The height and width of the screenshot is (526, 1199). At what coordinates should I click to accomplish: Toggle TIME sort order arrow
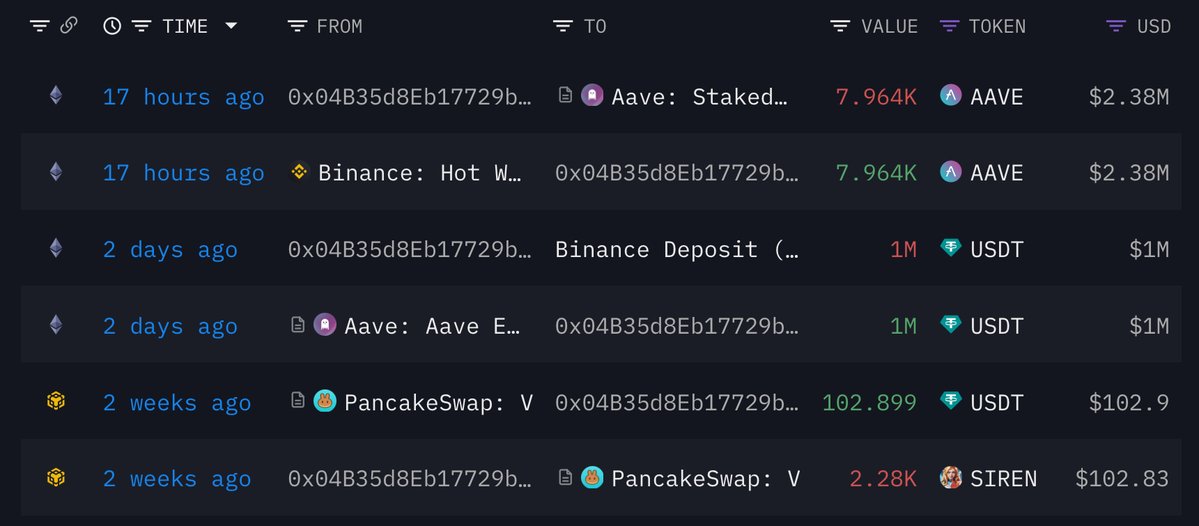pyautogui.click(x=230, y=26)
